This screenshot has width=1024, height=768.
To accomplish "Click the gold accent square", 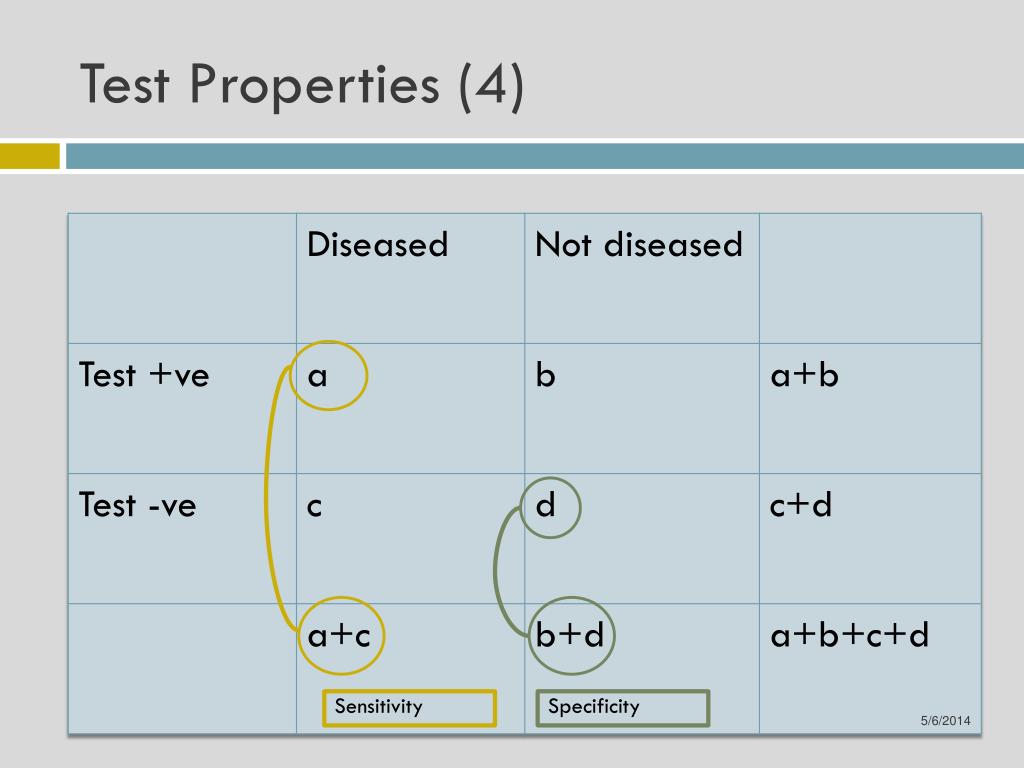I will (x=29, y=156).
